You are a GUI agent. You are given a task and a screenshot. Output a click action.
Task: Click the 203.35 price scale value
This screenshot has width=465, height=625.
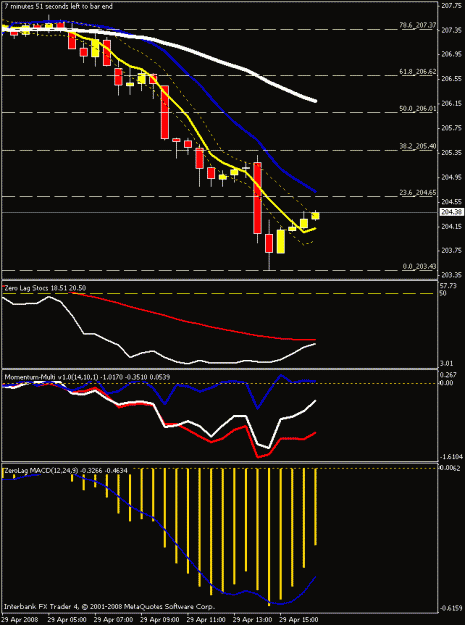(453, 275)
